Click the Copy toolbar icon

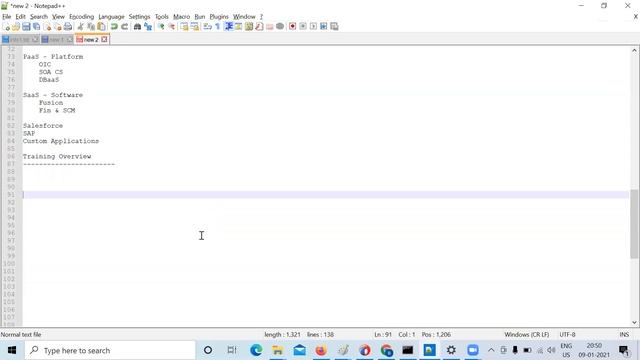tap(91, 27)
